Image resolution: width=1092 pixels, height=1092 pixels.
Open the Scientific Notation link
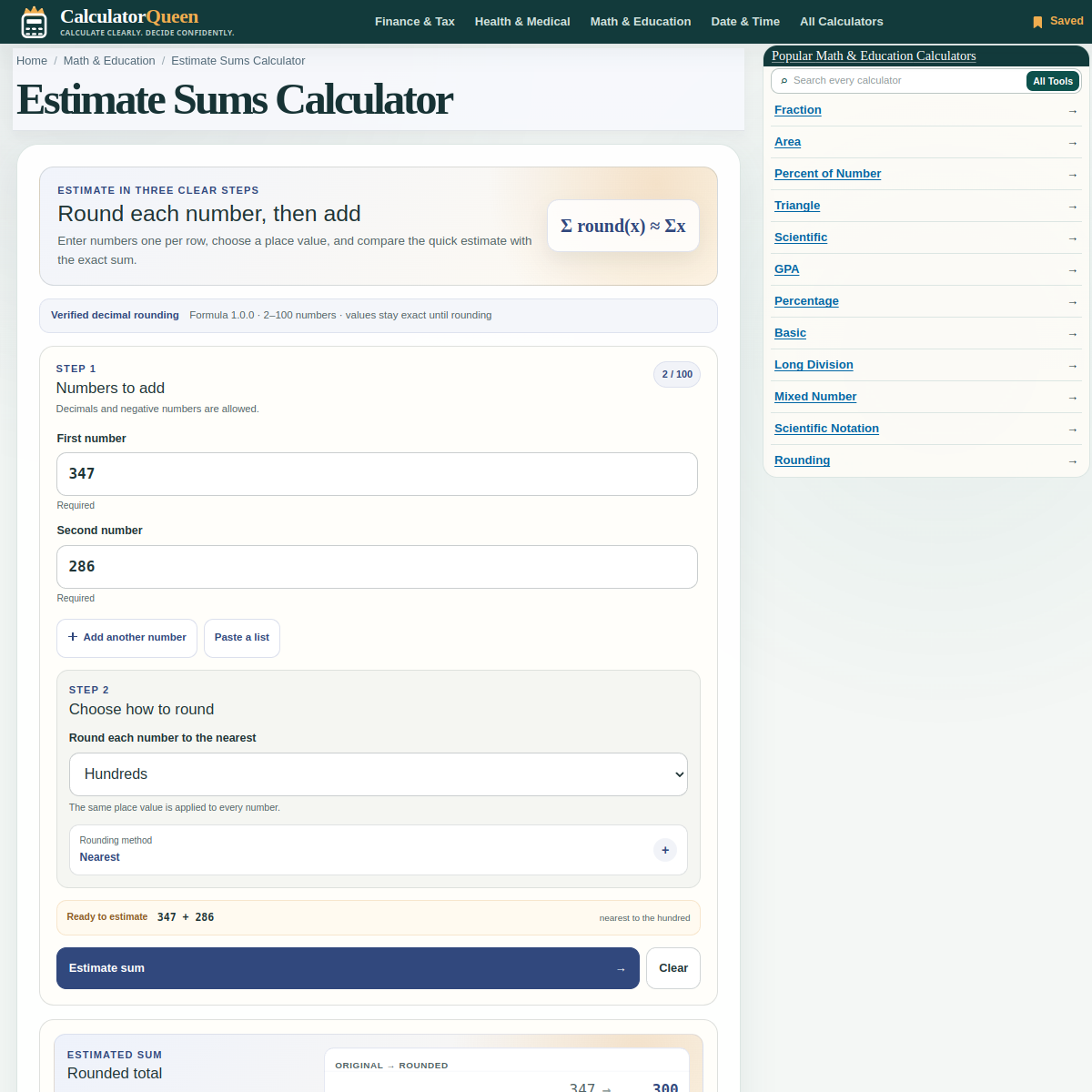click(827, 429)
